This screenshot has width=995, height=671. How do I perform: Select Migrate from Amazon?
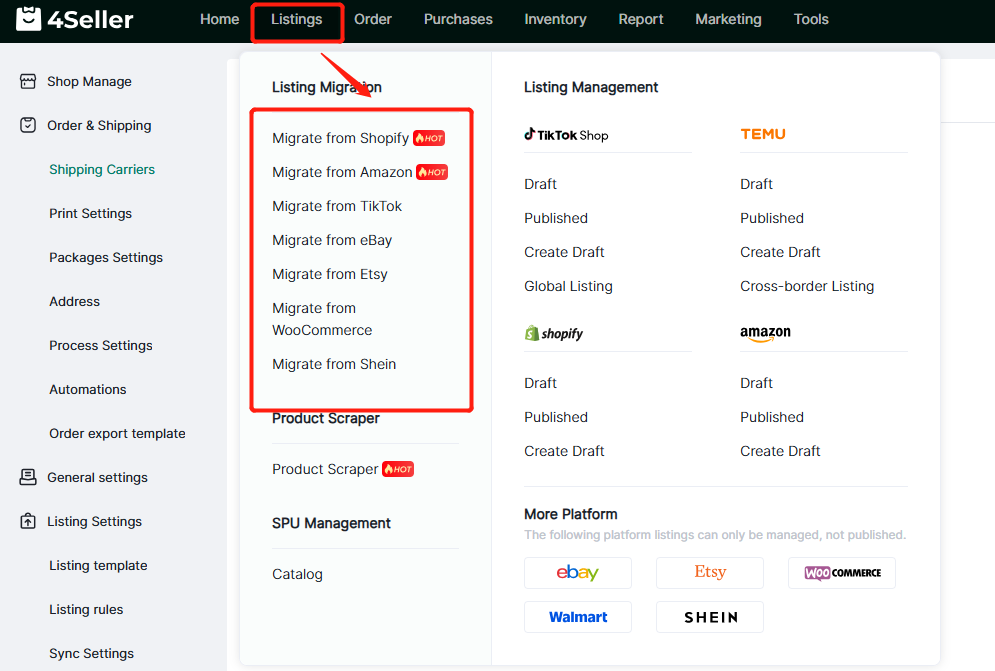coord(342,172)
